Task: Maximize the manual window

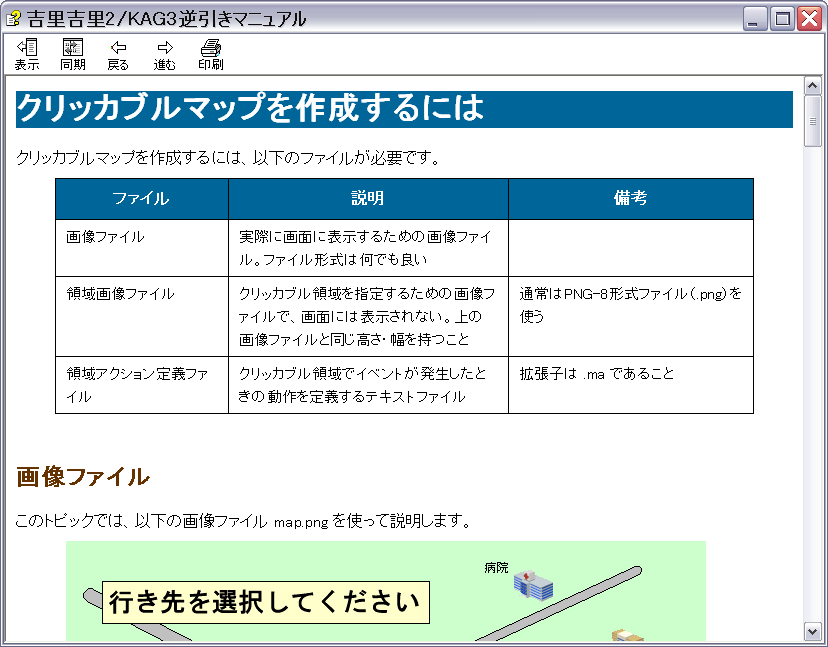Action: tap(782, 18)
